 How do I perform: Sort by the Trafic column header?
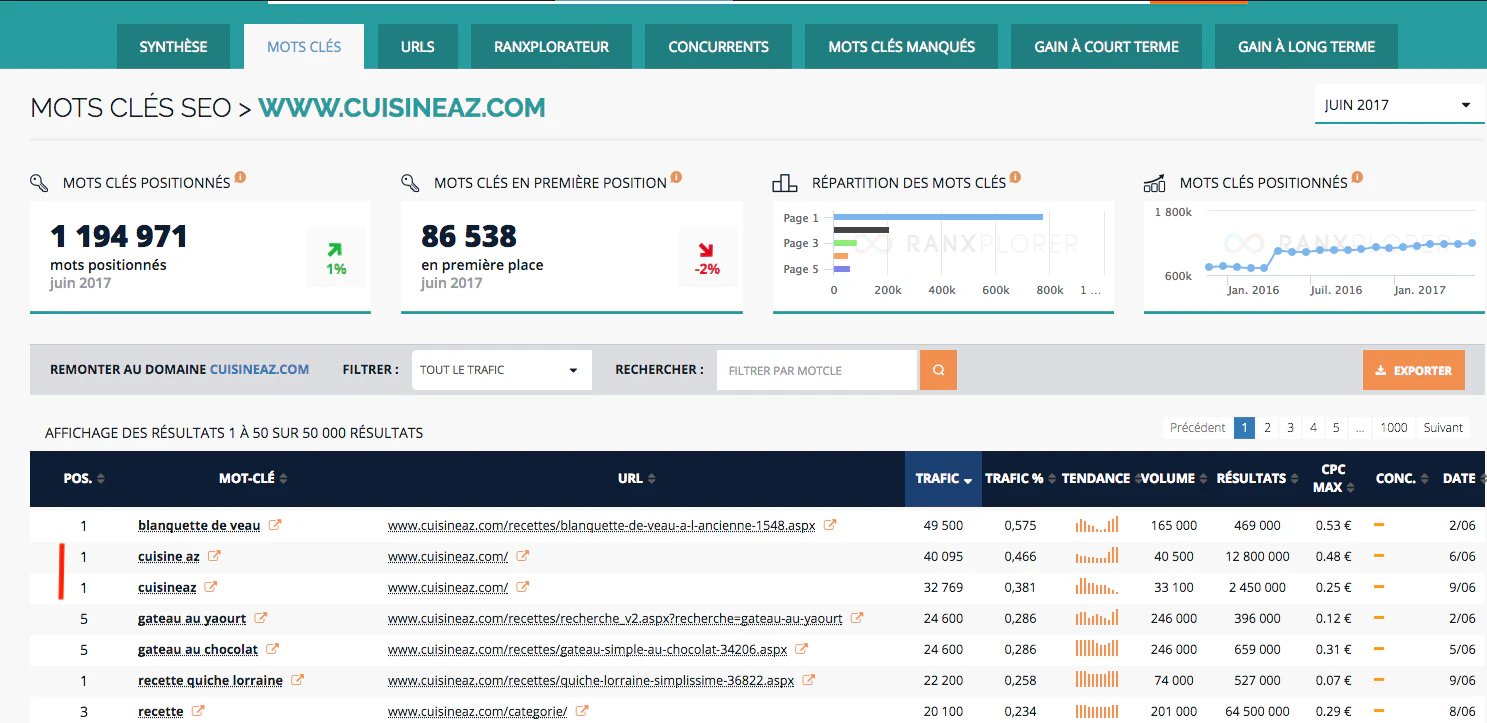pos(944,479)
